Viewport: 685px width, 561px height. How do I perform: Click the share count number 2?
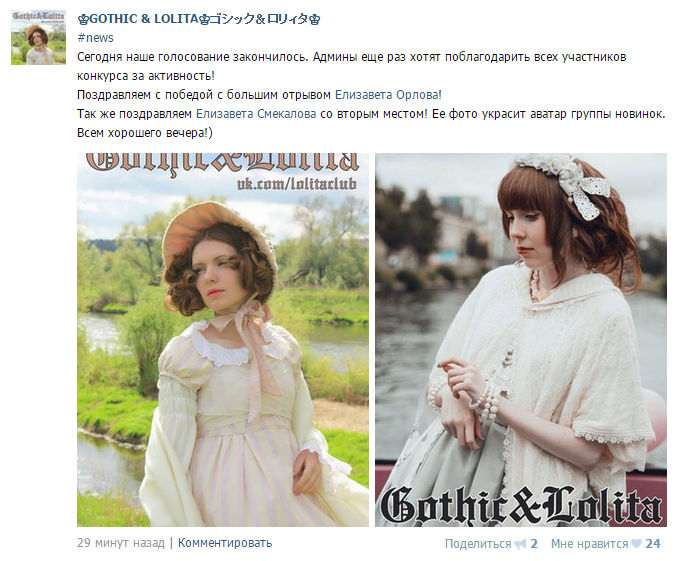pos(534,544)
